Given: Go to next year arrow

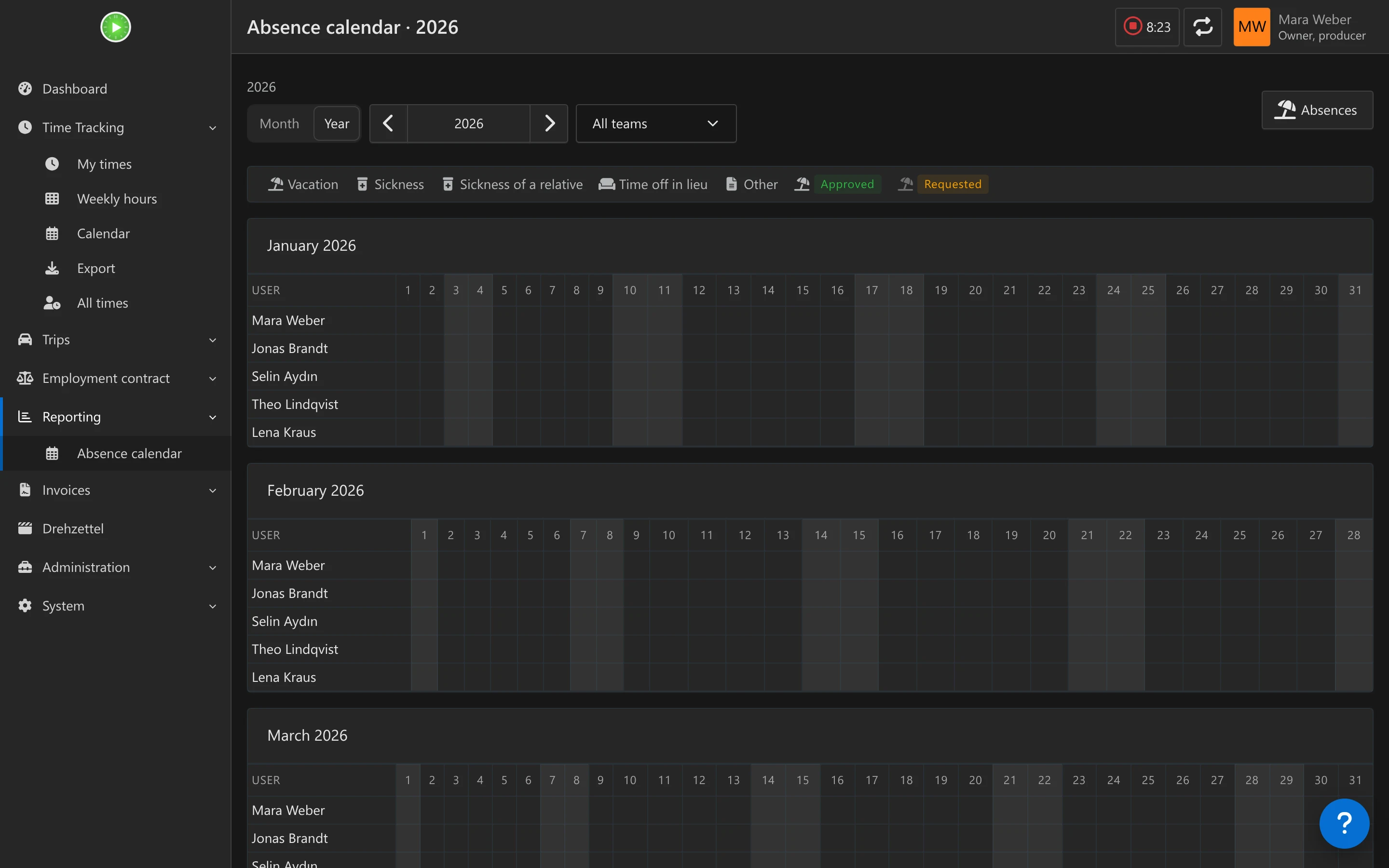Looking at the screenshot, I should pos(549,123).
